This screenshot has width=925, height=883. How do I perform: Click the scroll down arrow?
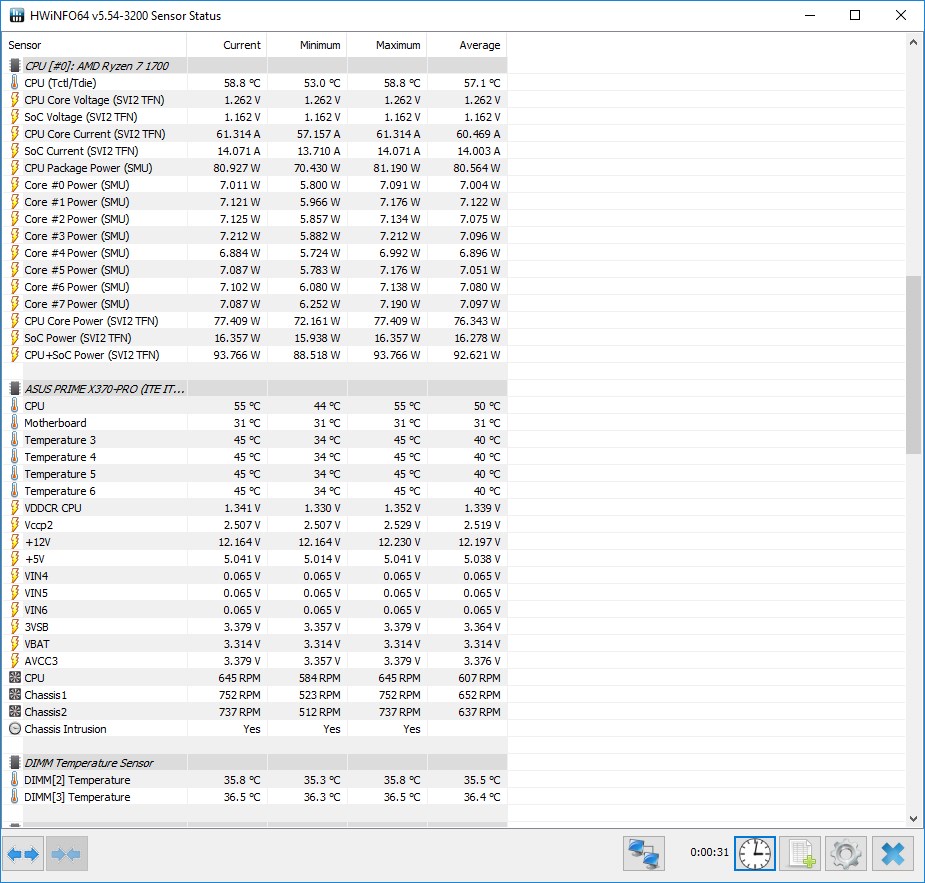point(913,819)
